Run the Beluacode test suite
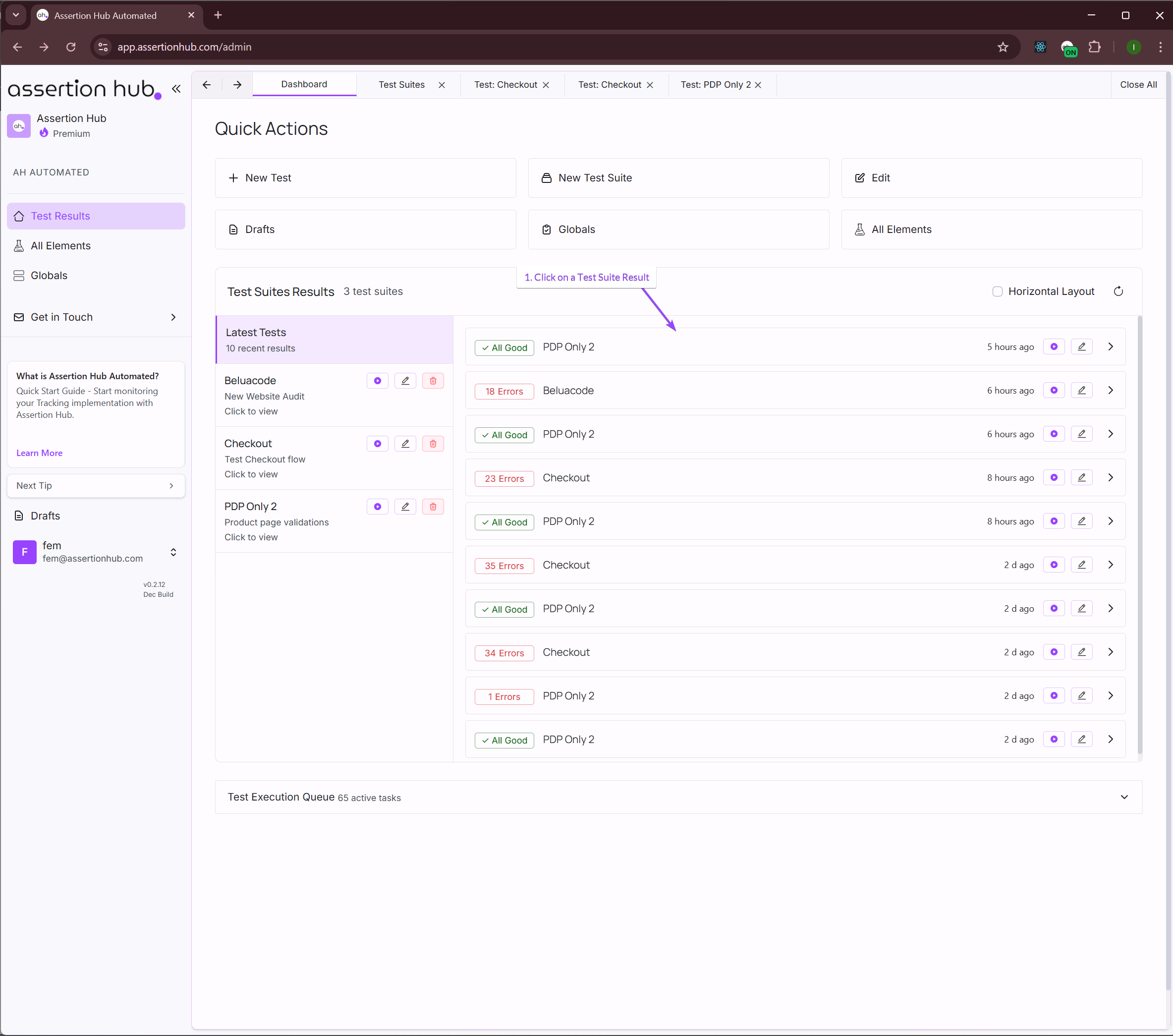Viewport: 1173px width, 1036px height. [377, 381]
